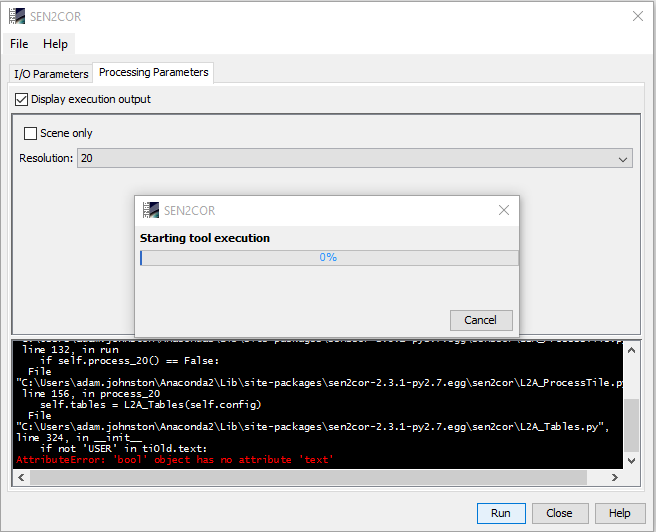The image size is (656, 532).
Task: Click the 'if self.process_20() == False:' line
Action: coord(129,361)
